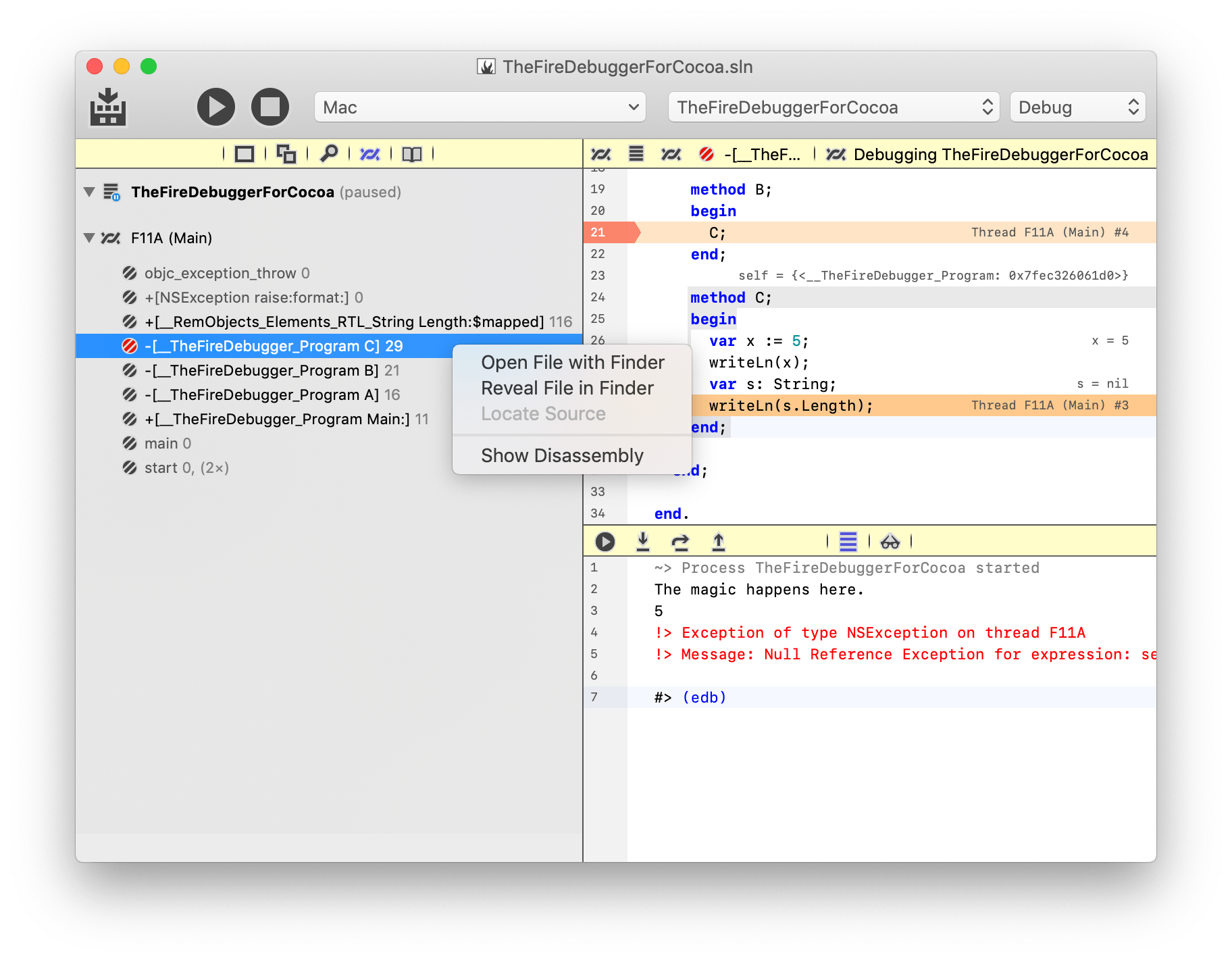This screenshot has width=1232, height=962.
Task: Change the Debug configuration popup
Action: coord(1077,107)
